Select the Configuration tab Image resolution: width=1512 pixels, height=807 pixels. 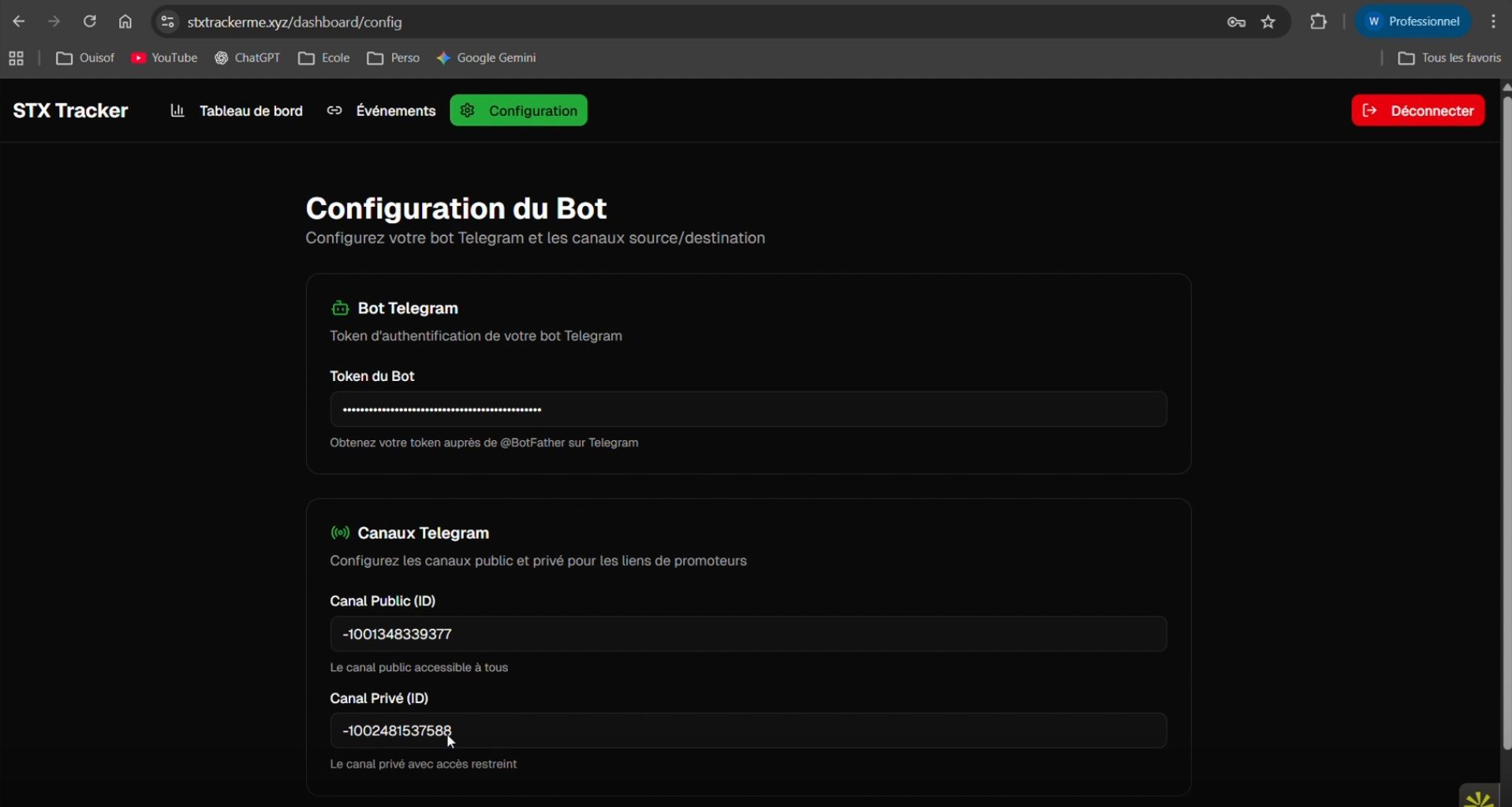tap(518, 111)
